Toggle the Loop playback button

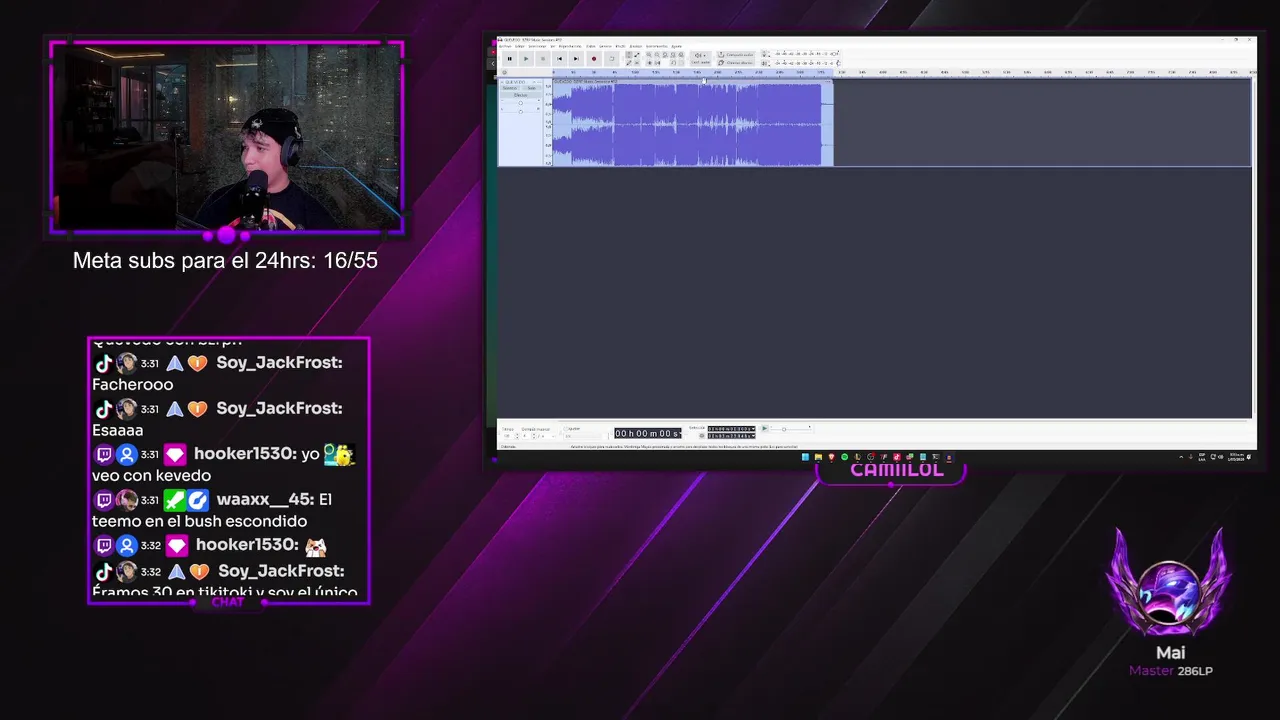(612, 59)
